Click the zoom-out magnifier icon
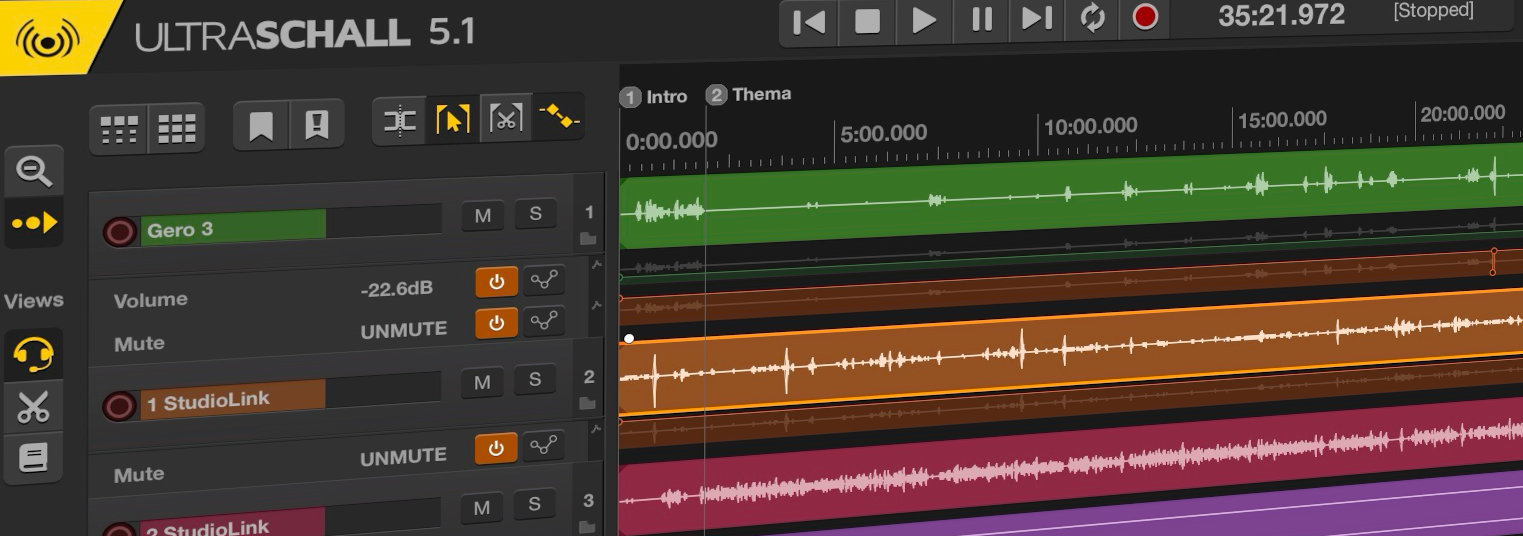This screenshot has height=536, width=1523. (x=35, y=172)
